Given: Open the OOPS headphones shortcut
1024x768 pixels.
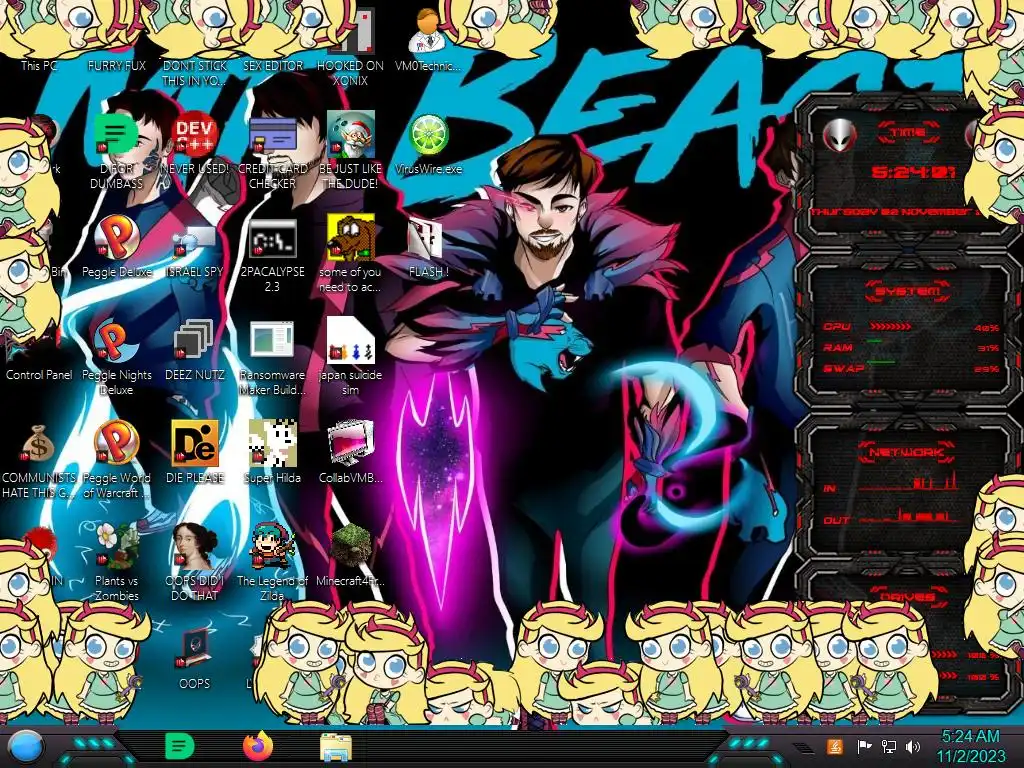Looking at the screenshot, I should click(195, 660).
